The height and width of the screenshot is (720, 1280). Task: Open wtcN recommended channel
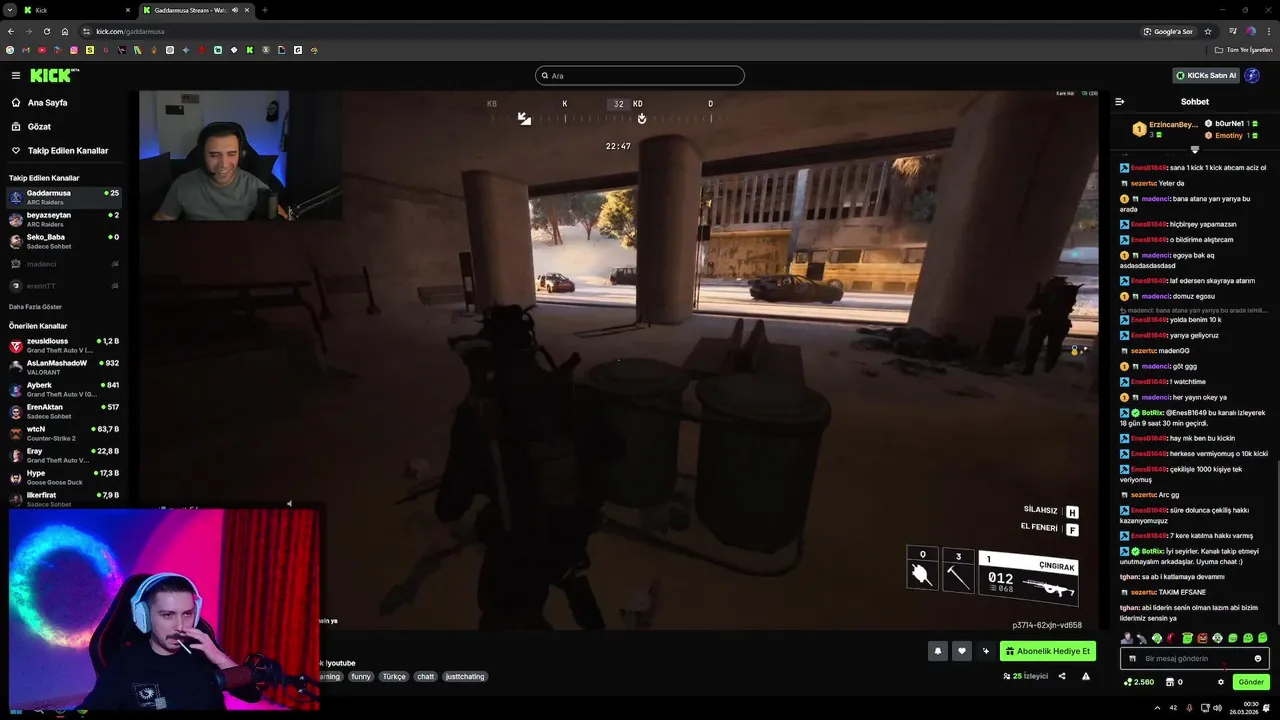click(x=64, y=434)
